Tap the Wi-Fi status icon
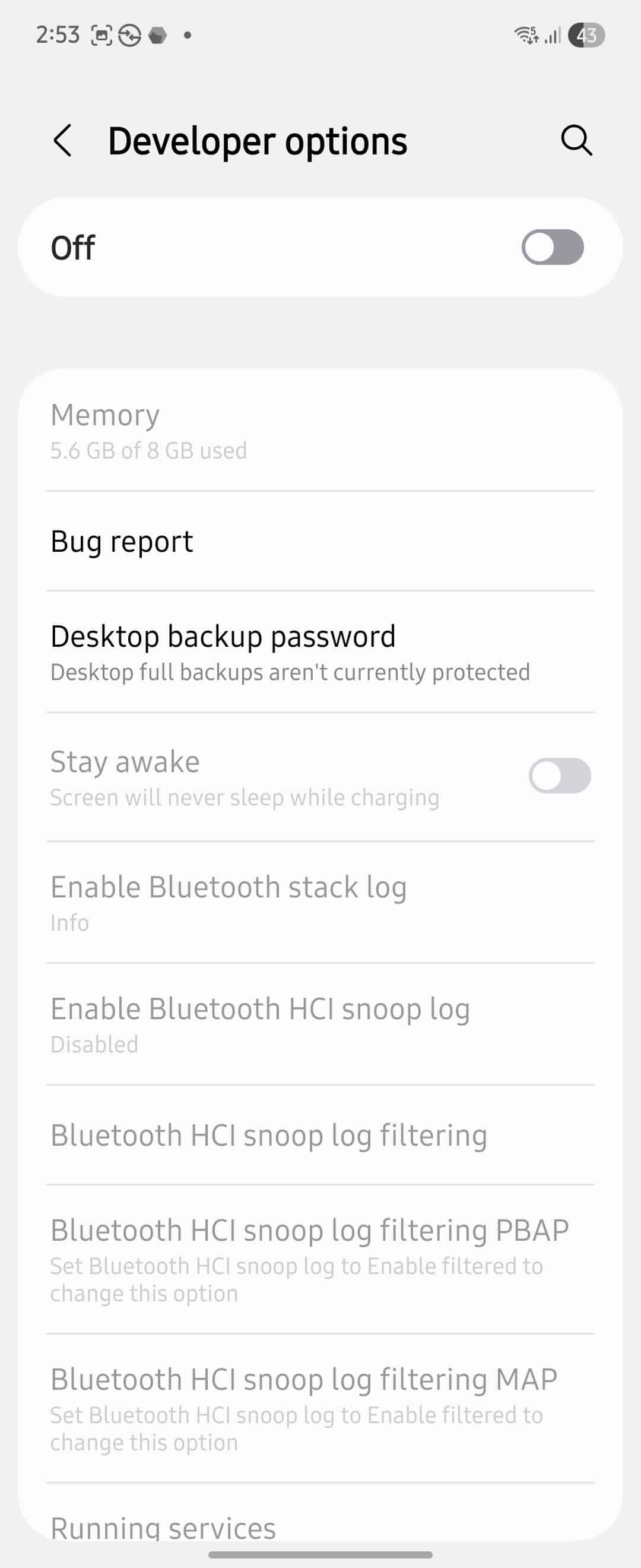 tap(526, 35)
